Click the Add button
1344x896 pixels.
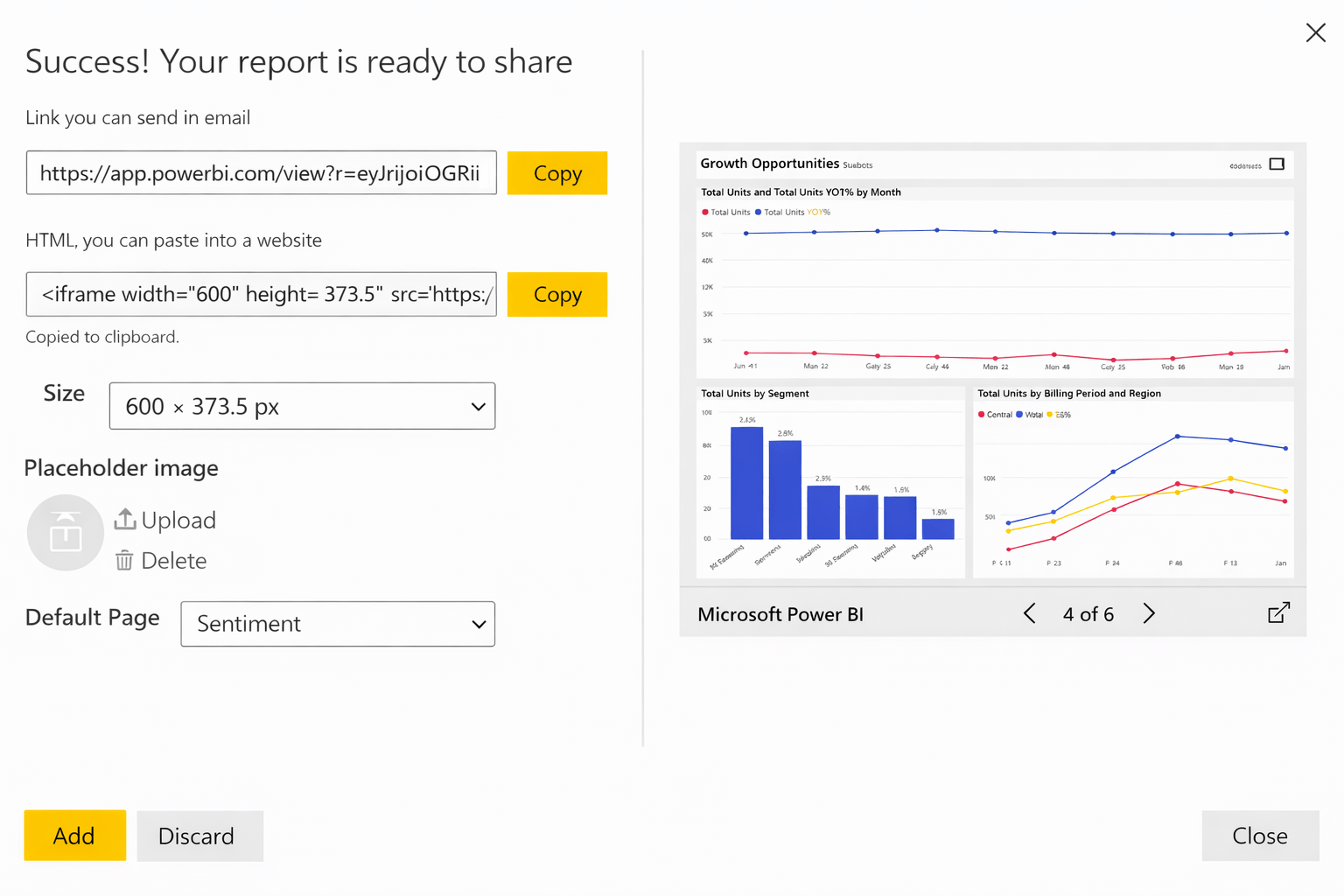(x=74, y=836)
